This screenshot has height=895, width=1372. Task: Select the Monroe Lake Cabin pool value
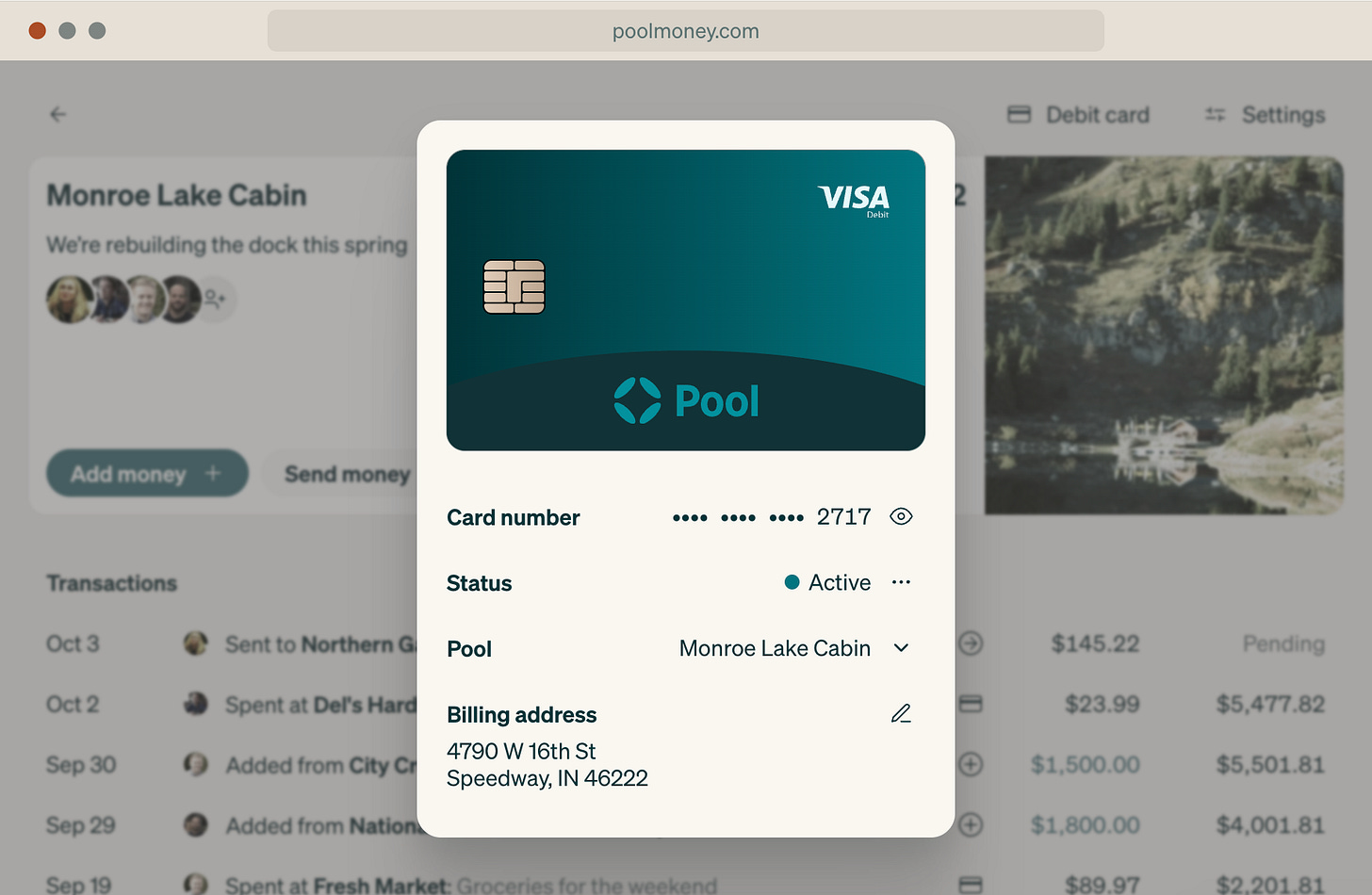(775, 648)
